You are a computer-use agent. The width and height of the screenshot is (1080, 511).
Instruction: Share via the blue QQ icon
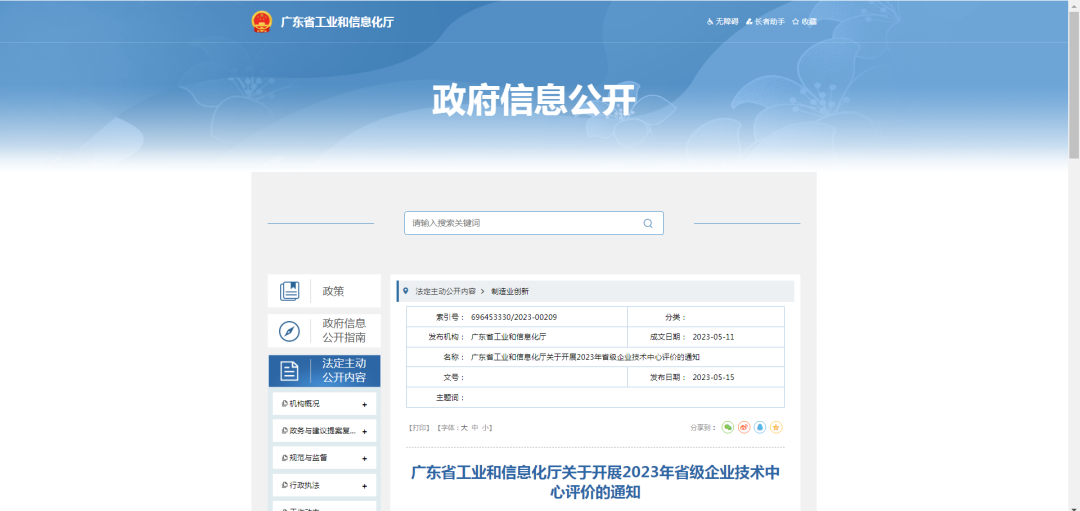coord(760,428)
